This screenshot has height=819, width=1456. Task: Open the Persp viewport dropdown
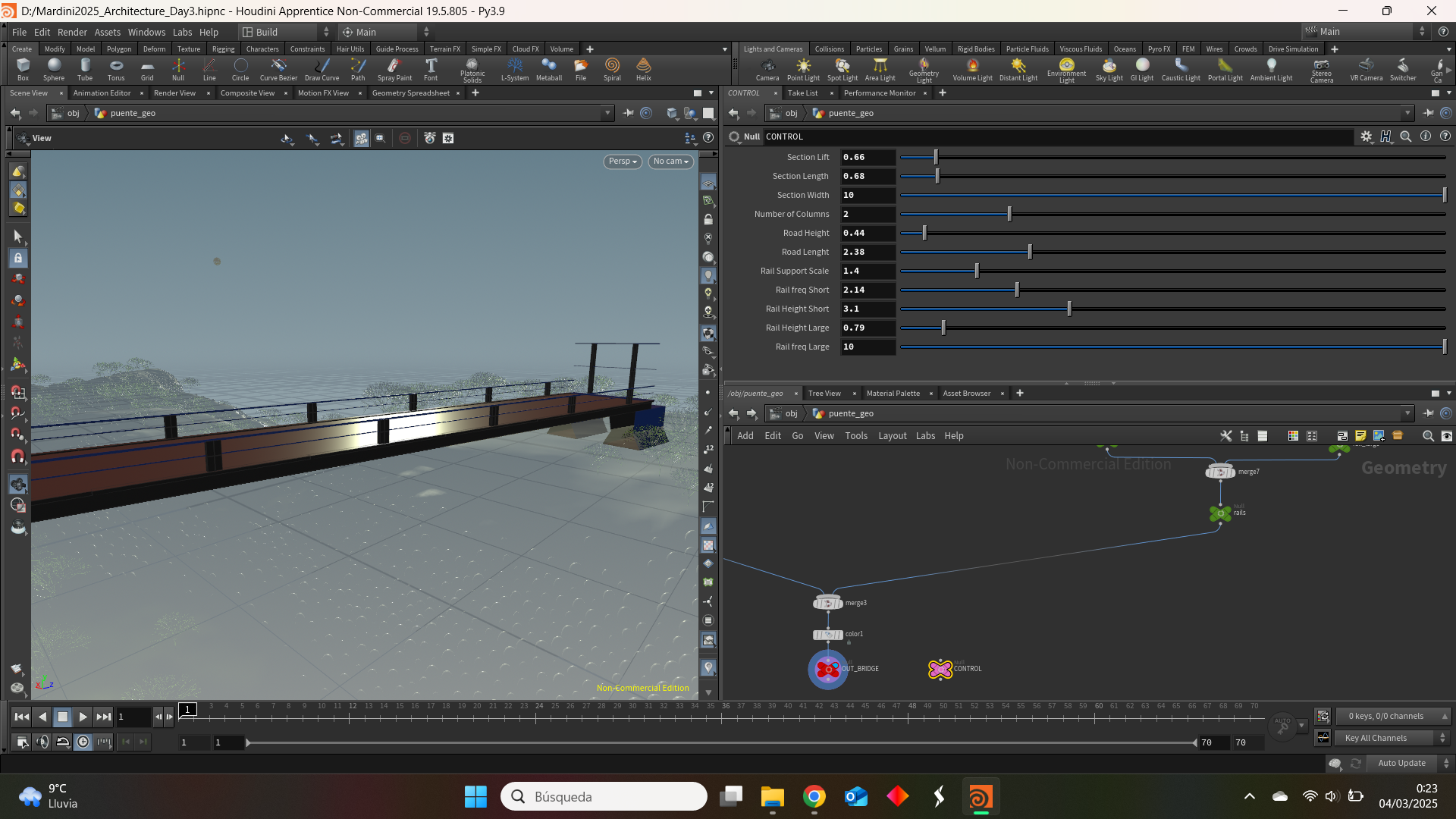(623, 162)
